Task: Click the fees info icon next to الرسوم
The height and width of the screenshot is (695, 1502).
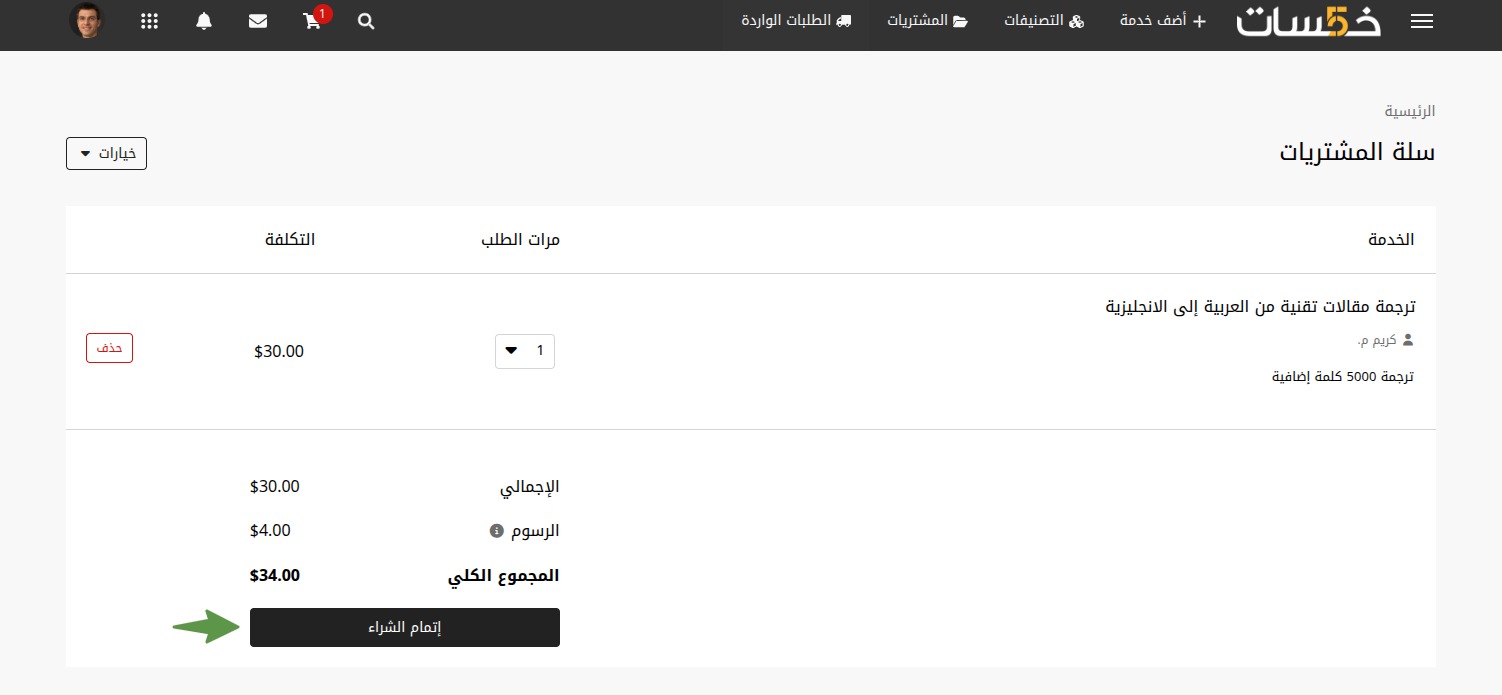Action: pyautogui.click(x=496, y=531)
